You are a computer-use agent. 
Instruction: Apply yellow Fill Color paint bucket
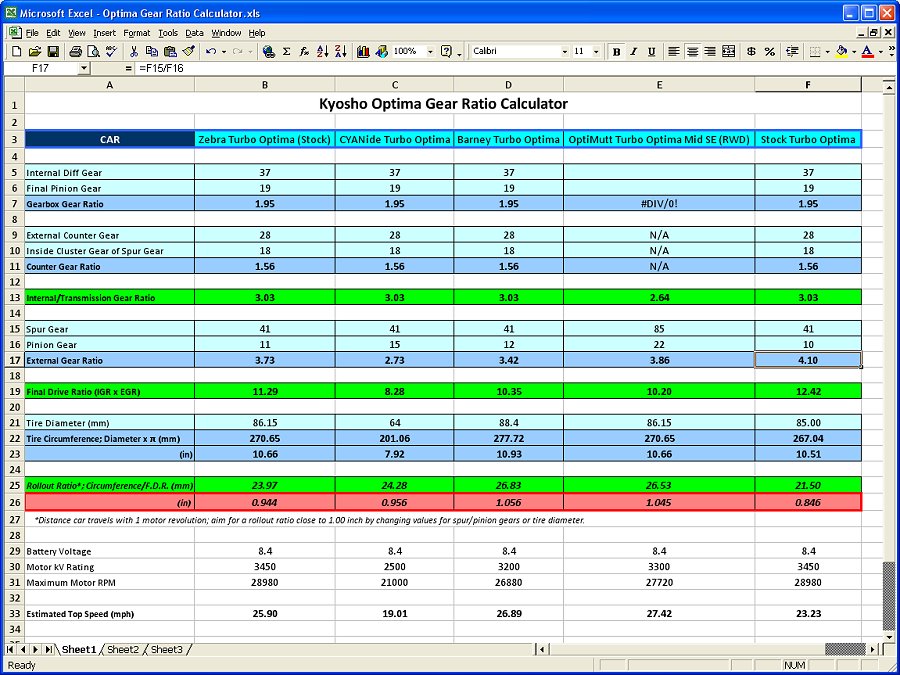coord(842,52)
